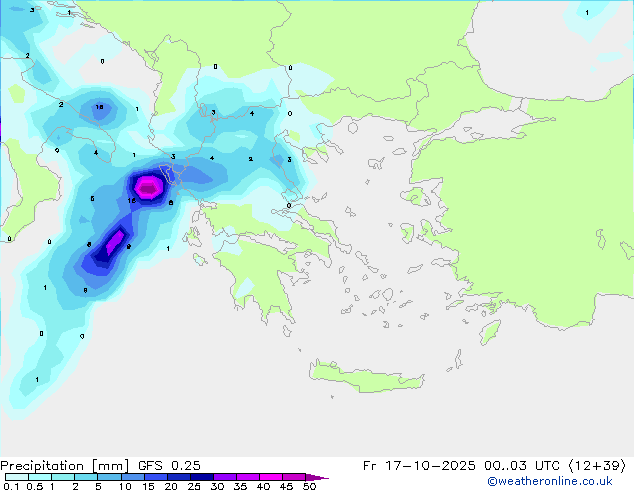Select the 15–20 mm legend swatch
This screenshot has width=634, height=490.
coord(155,477)
